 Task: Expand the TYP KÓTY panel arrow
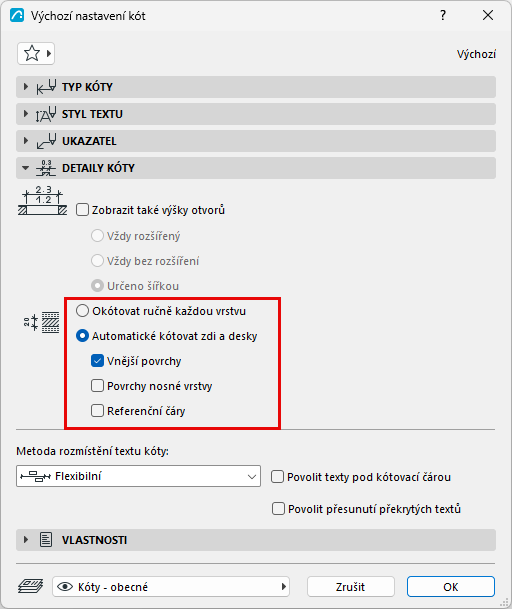[x=26, y=87]
